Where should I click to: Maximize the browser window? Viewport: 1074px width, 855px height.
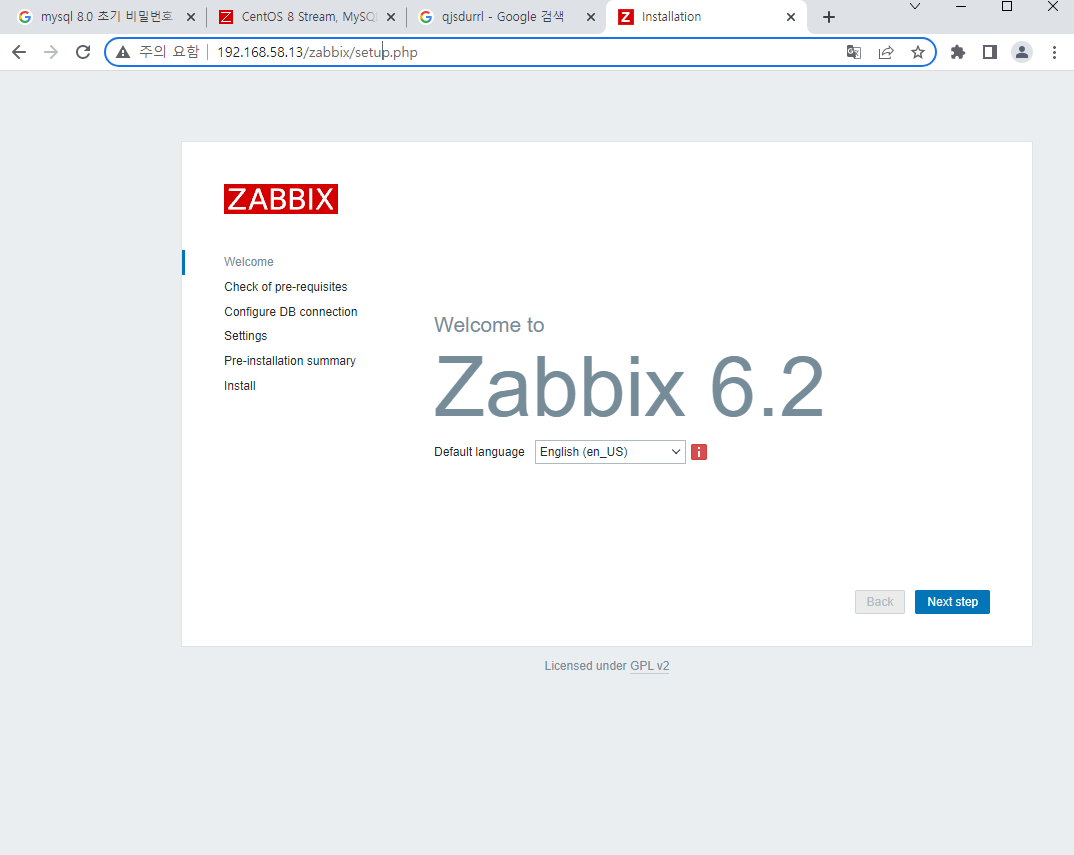point(1007,6)
